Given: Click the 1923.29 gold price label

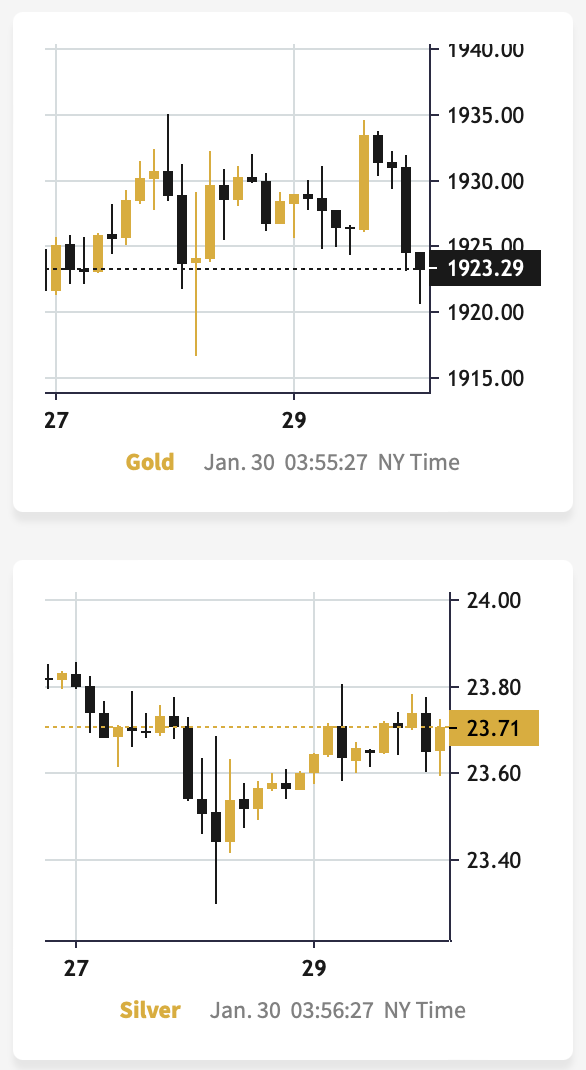Looking at the screenshot, I should 486,268.
